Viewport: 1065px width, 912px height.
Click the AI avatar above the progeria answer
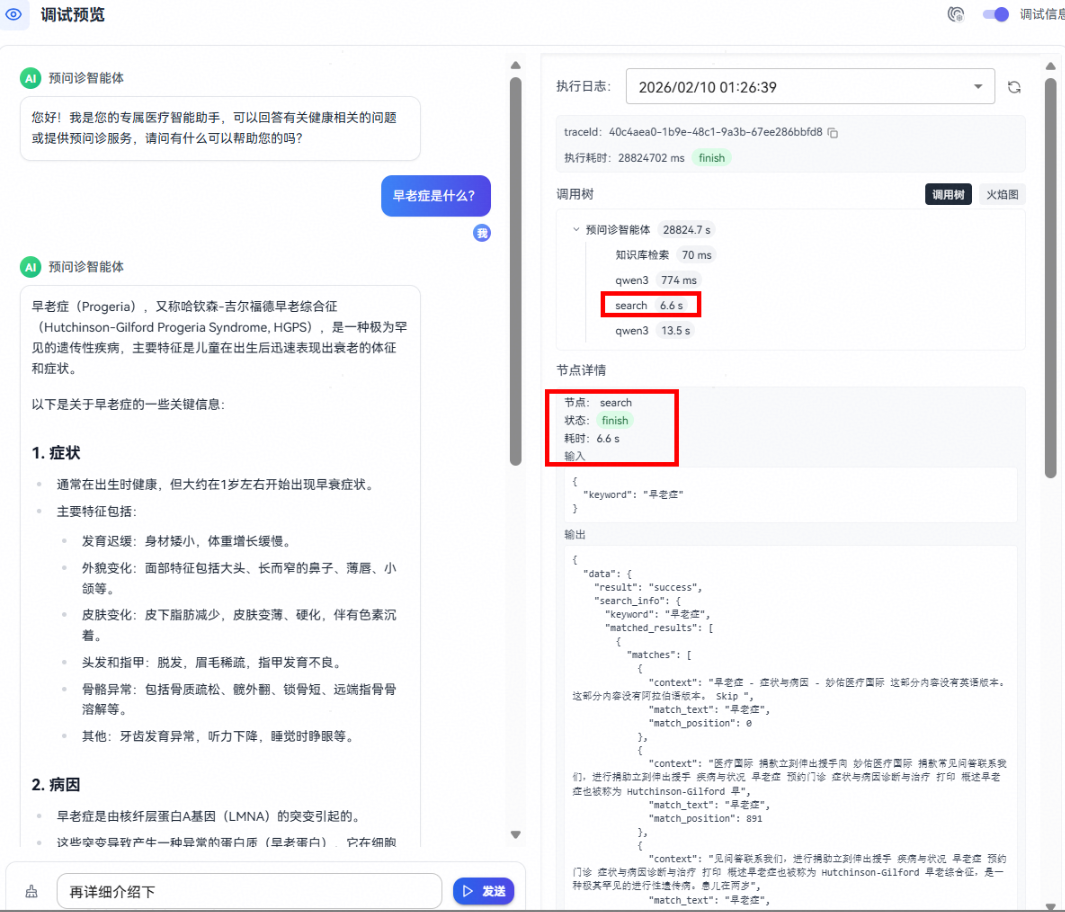31,267
